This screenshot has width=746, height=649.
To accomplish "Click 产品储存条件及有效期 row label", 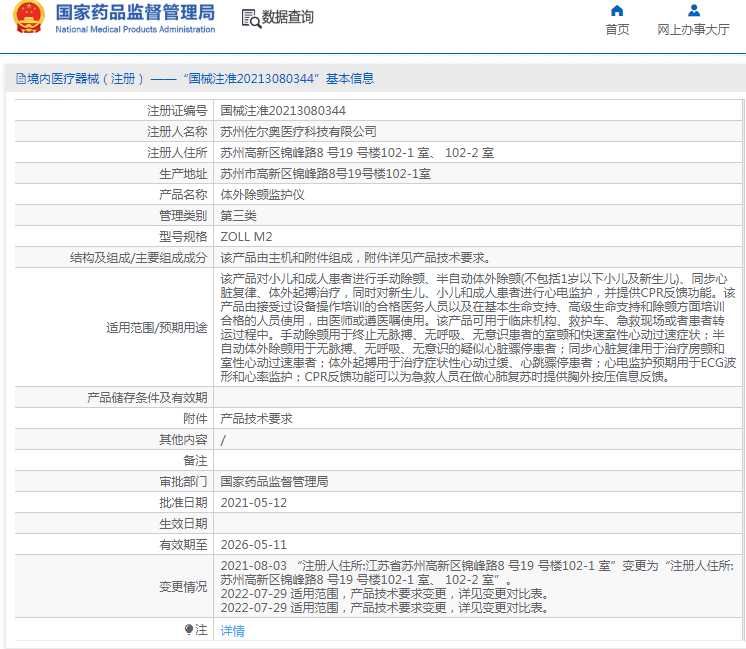I will coord(147,398).
